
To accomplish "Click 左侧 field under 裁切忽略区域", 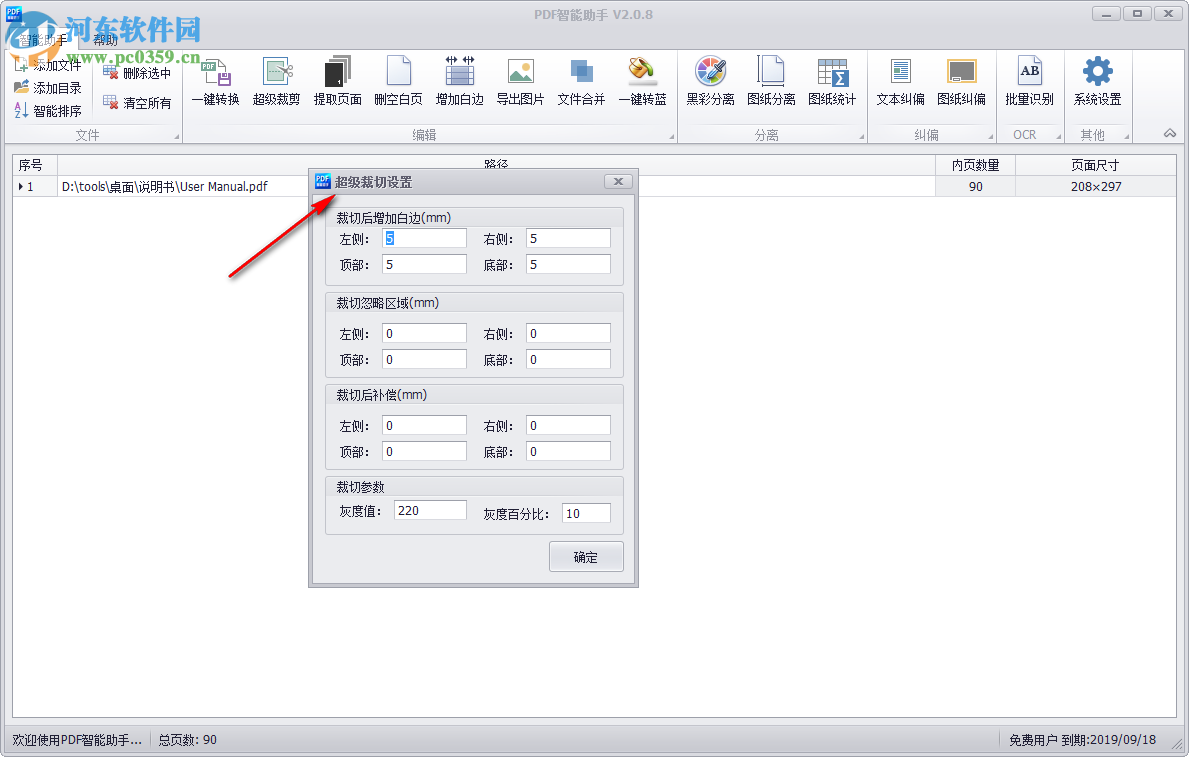I will (x=424, y=333).
